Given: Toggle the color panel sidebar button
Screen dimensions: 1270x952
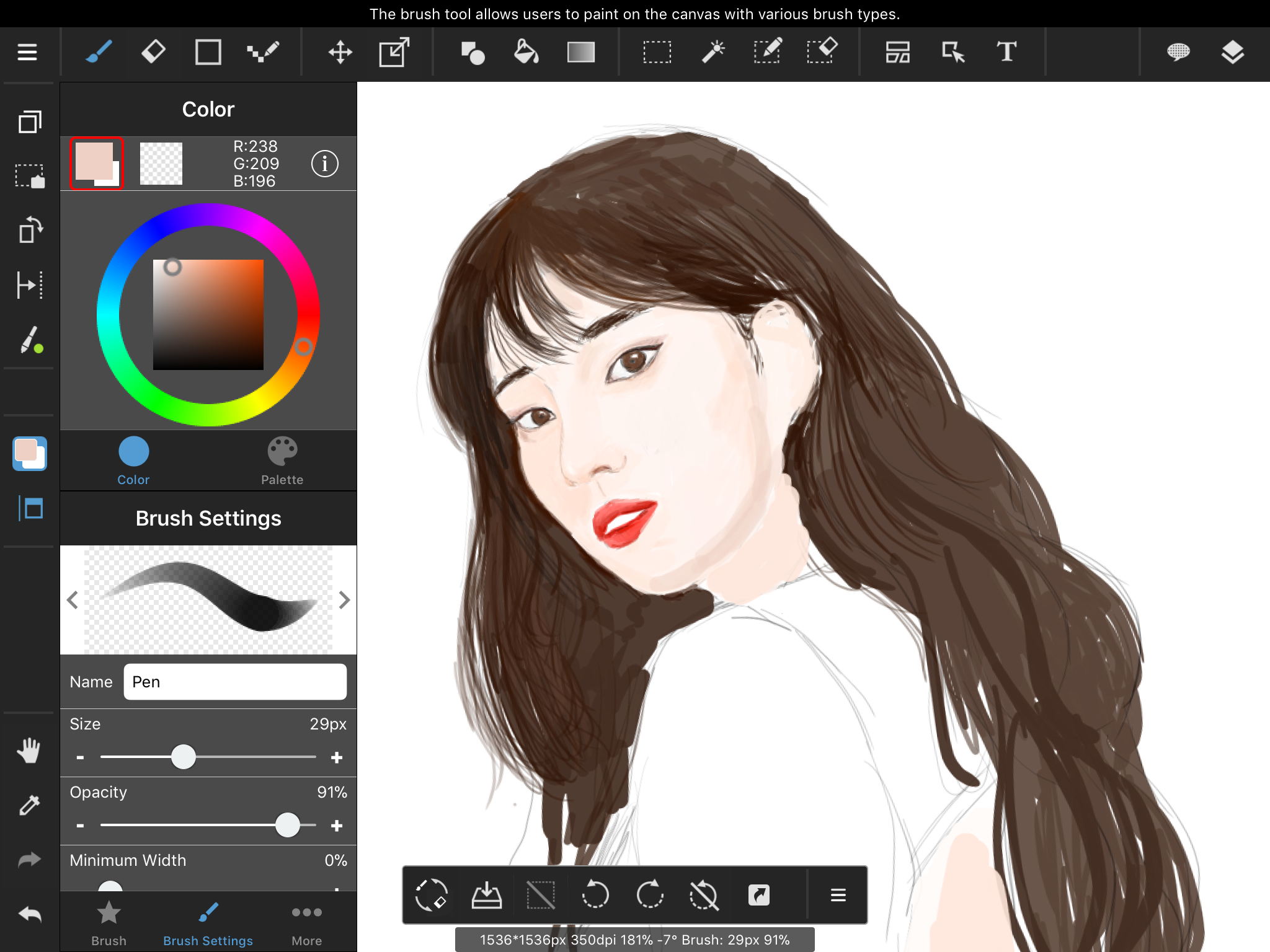Looking at the screenshot, I should 29,454.
